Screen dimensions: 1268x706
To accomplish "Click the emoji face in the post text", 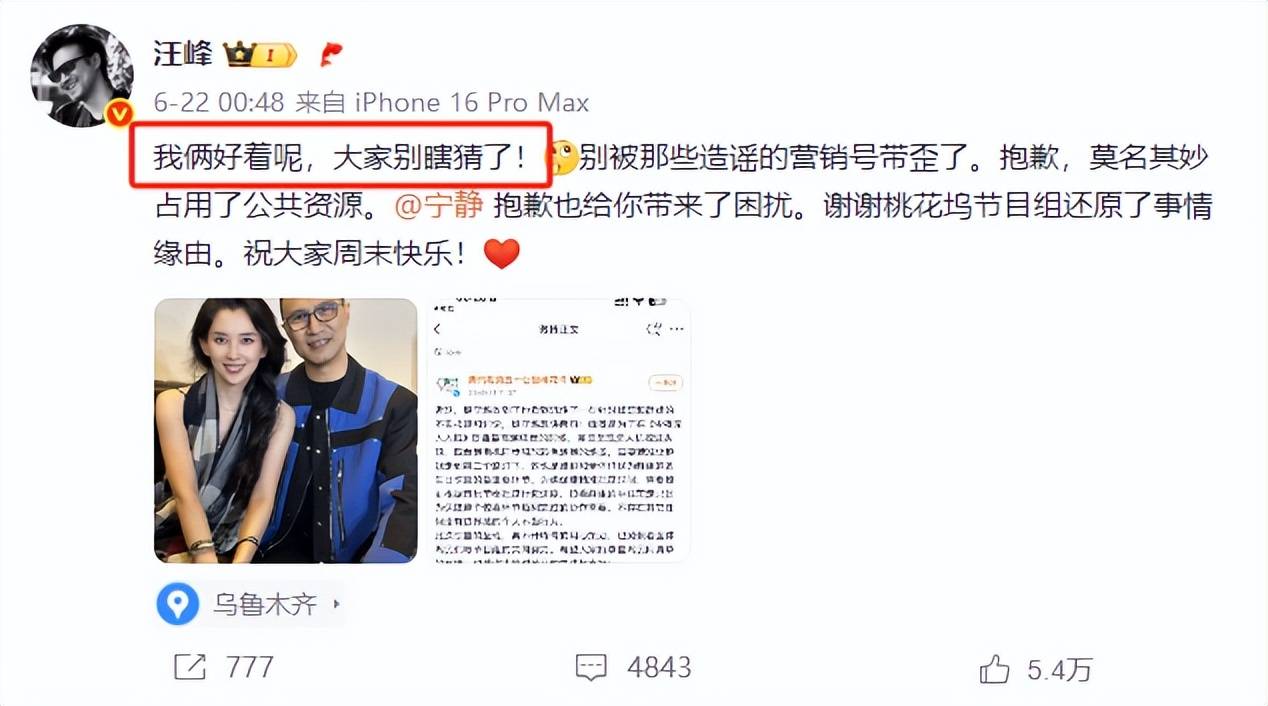I will pos(561,158).
